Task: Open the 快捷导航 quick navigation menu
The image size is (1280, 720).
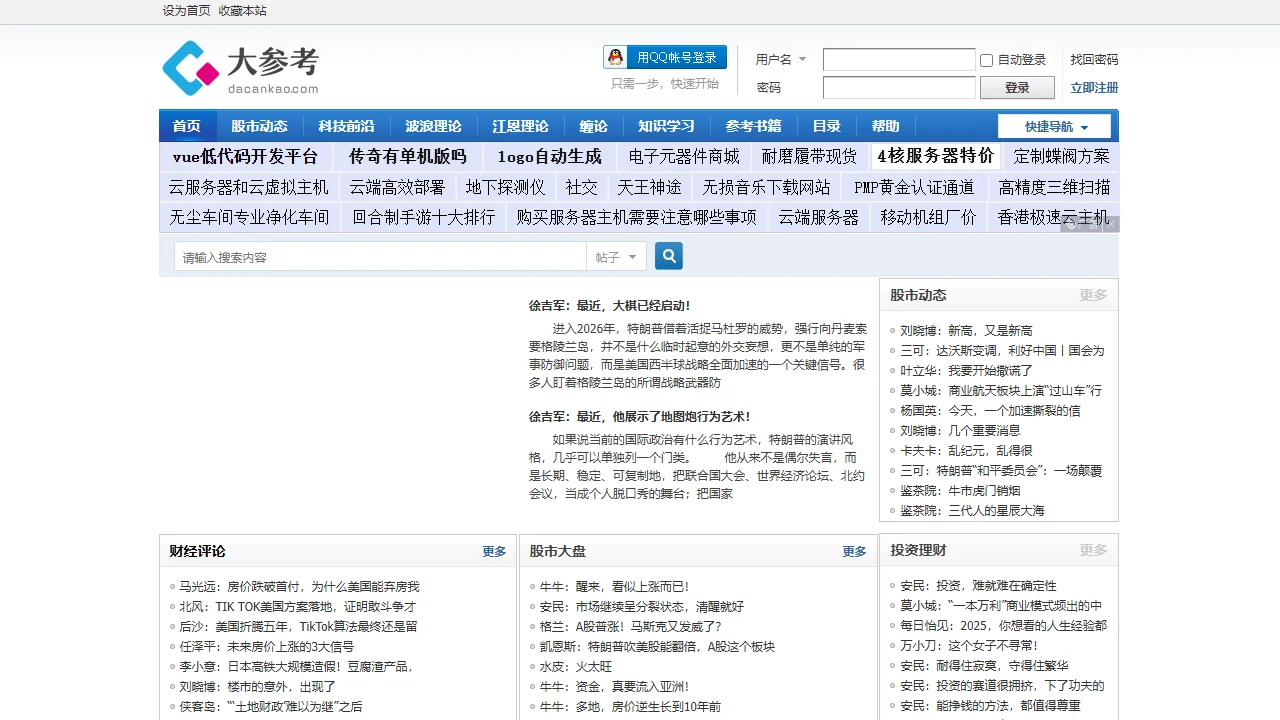Action: coord(1054,126)
